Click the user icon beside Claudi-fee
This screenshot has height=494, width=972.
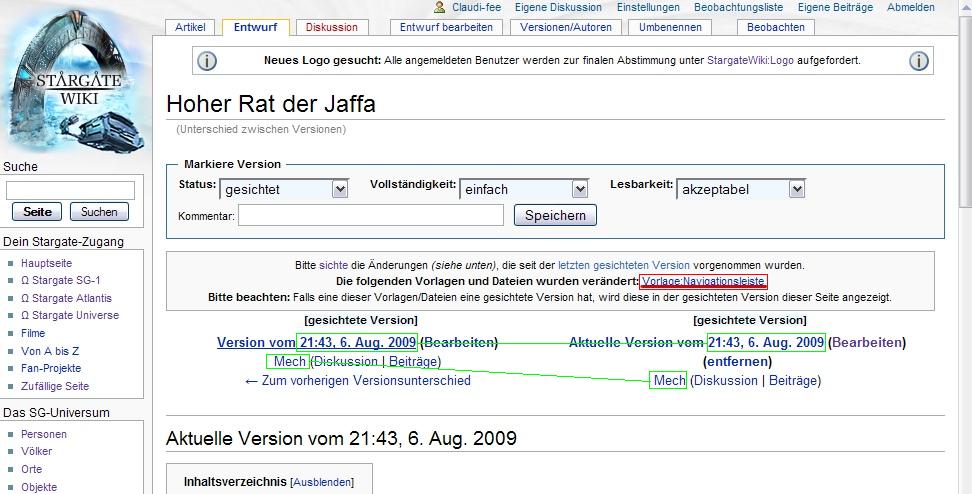(x=439, y=7)
